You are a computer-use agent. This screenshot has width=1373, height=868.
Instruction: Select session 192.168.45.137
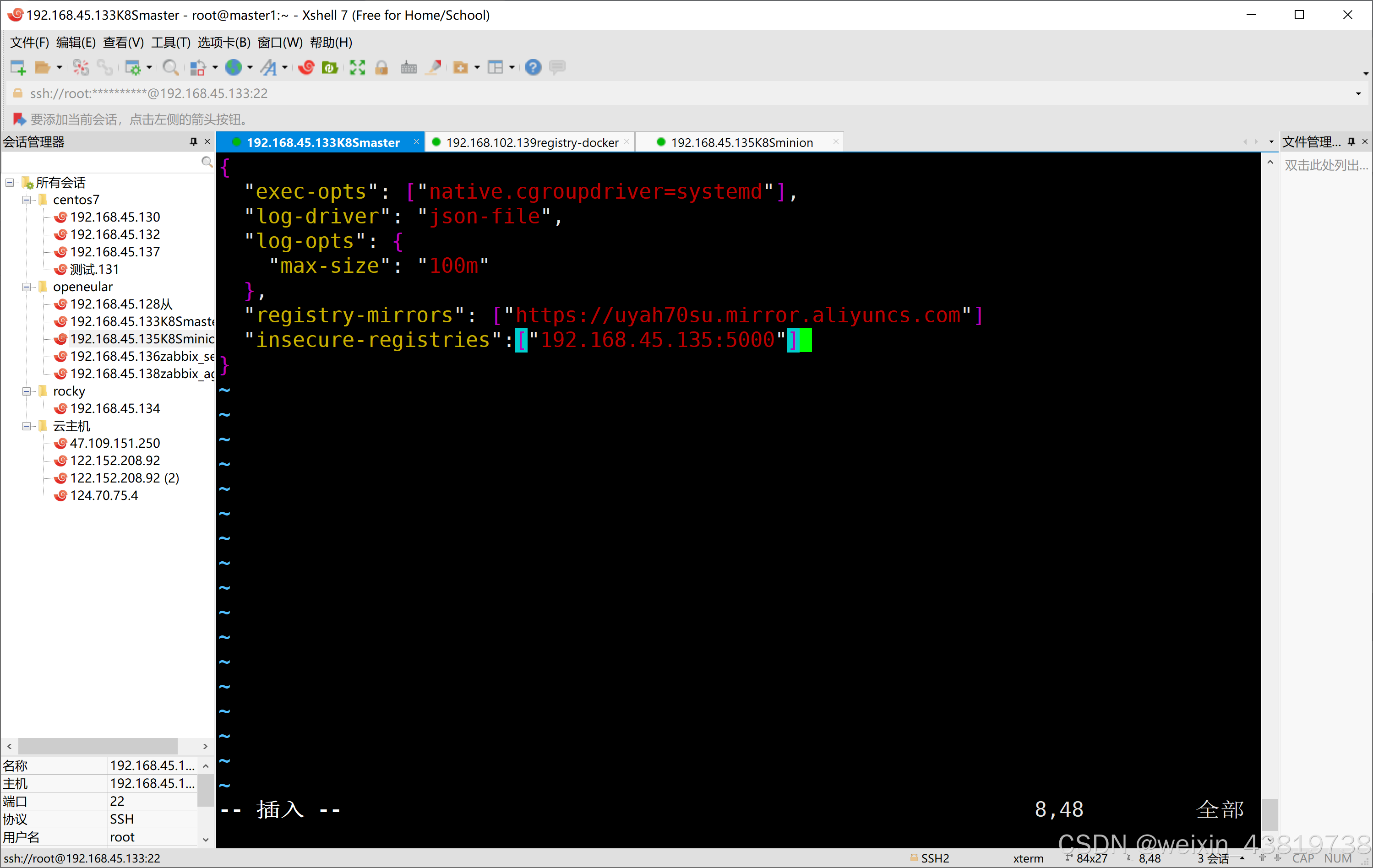click(114, 252)
